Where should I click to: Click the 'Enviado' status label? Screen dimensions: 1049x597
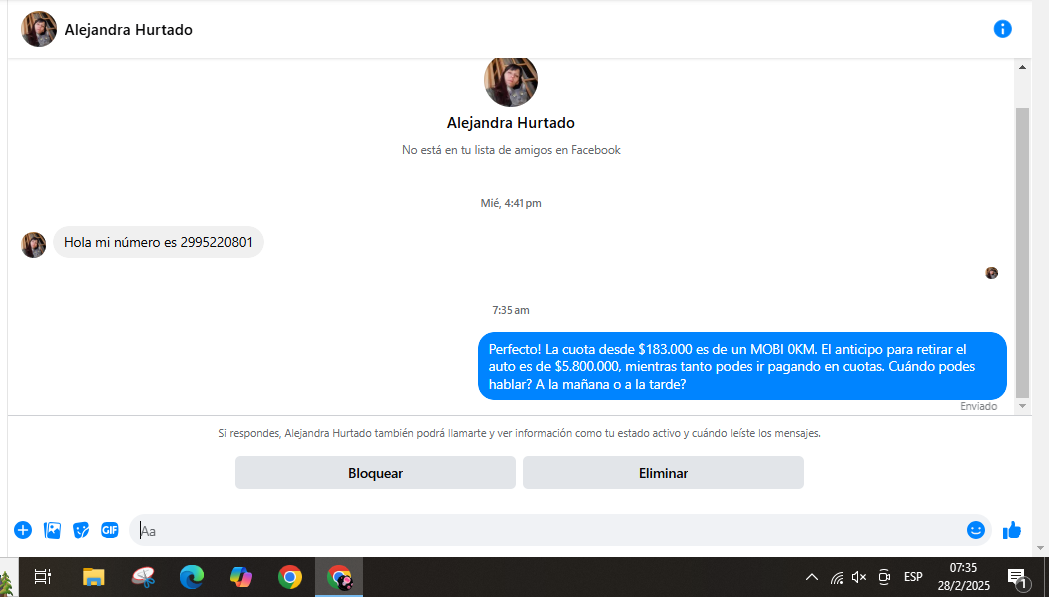[979, 406]
